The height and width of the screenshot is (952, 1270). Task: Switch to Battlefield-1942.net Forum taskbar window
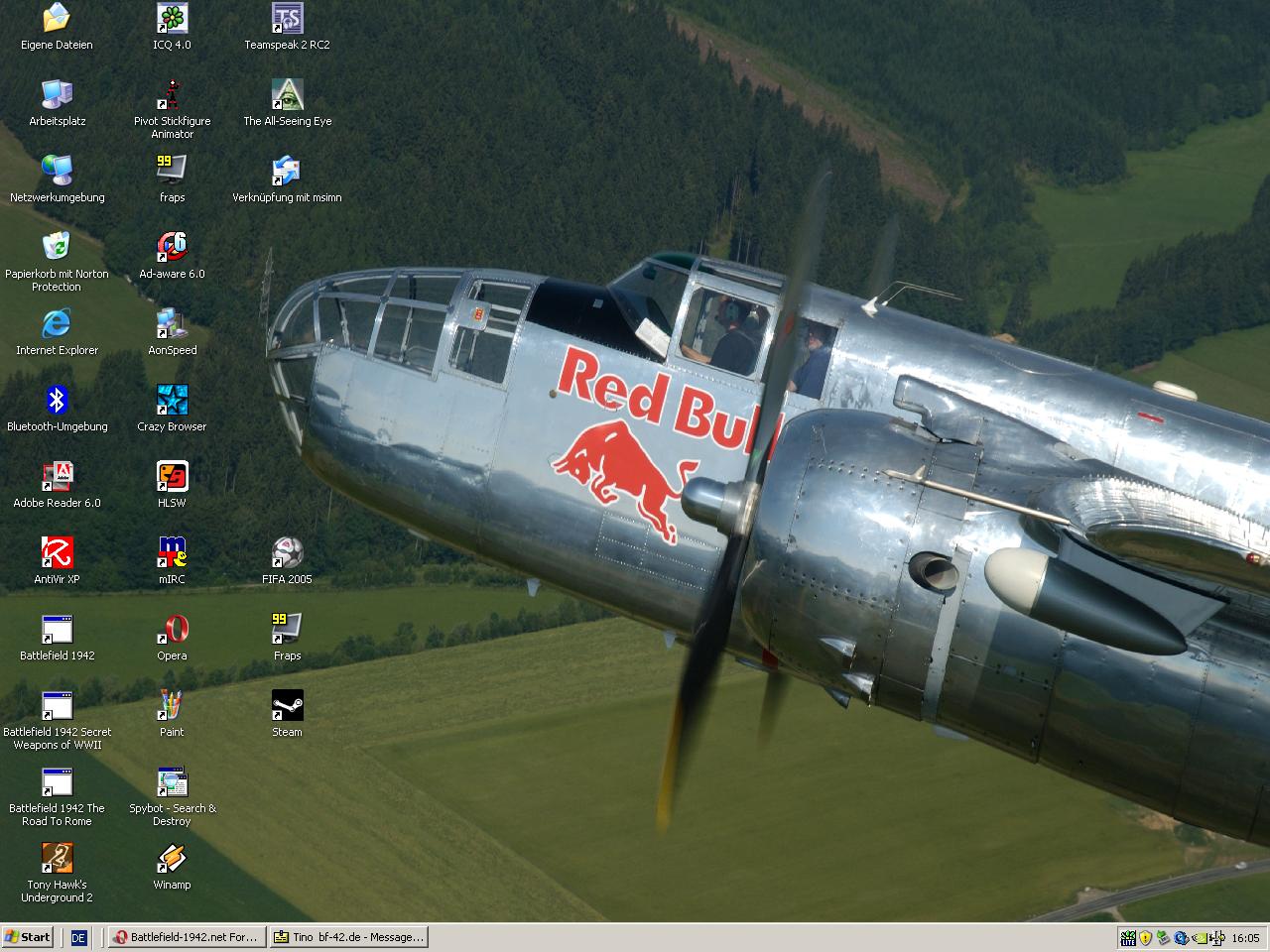(x=187, y=937)
